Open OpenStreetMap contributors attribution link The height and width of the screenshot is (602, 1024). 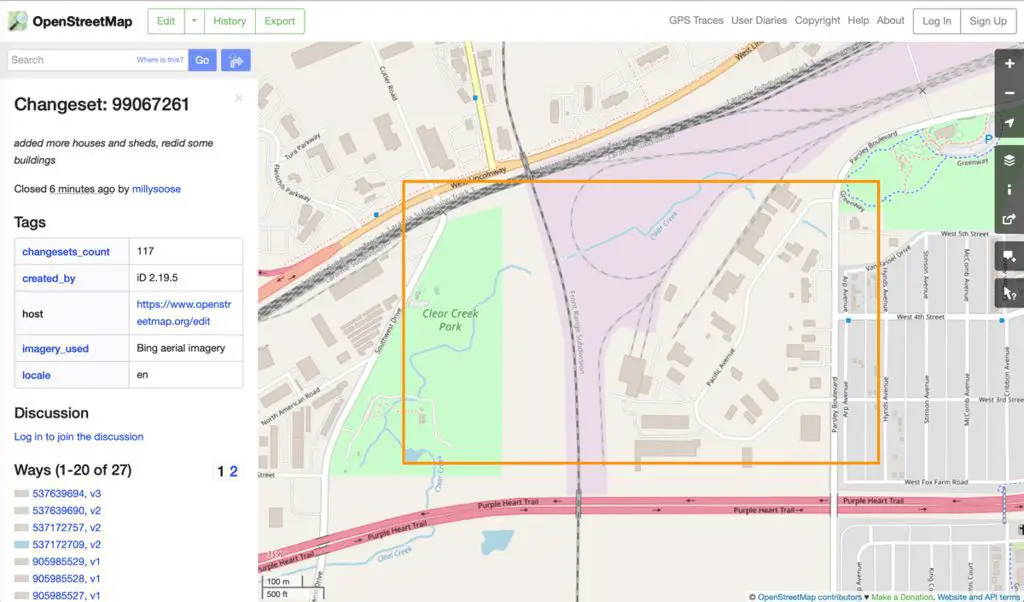[810, 597]
